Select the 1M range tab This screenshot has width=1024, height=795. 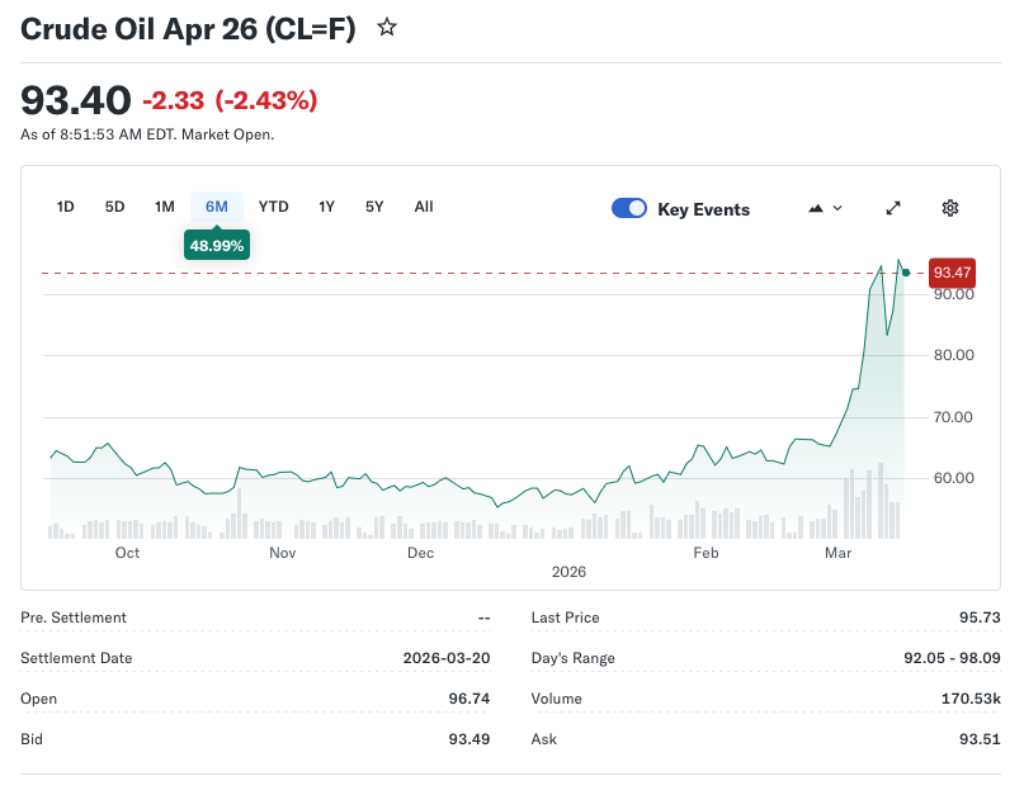pyautogui.click(x=164, y=207)
